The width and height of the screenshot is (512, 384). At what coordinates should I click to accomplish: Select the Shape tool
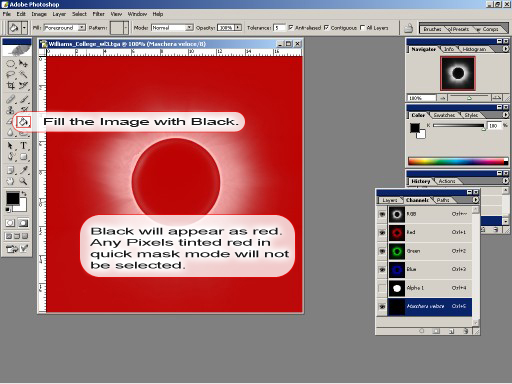click(23, 157)
